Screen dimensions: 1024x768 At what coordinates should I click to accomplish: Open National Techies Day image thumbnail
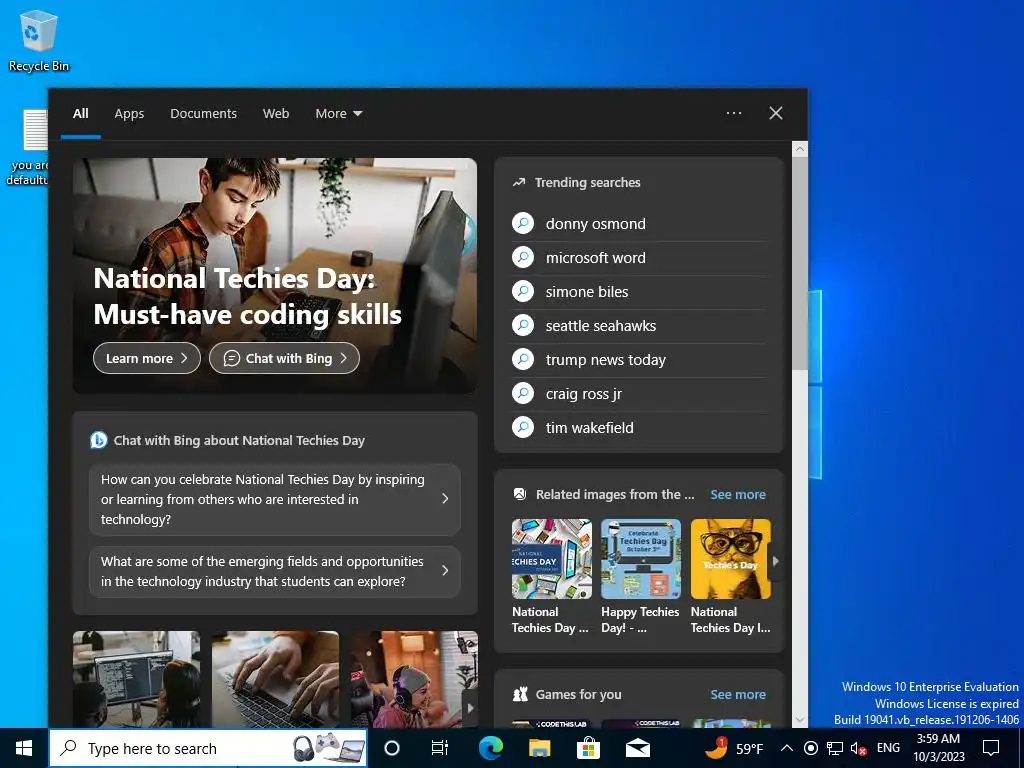[x=552, y=559]
